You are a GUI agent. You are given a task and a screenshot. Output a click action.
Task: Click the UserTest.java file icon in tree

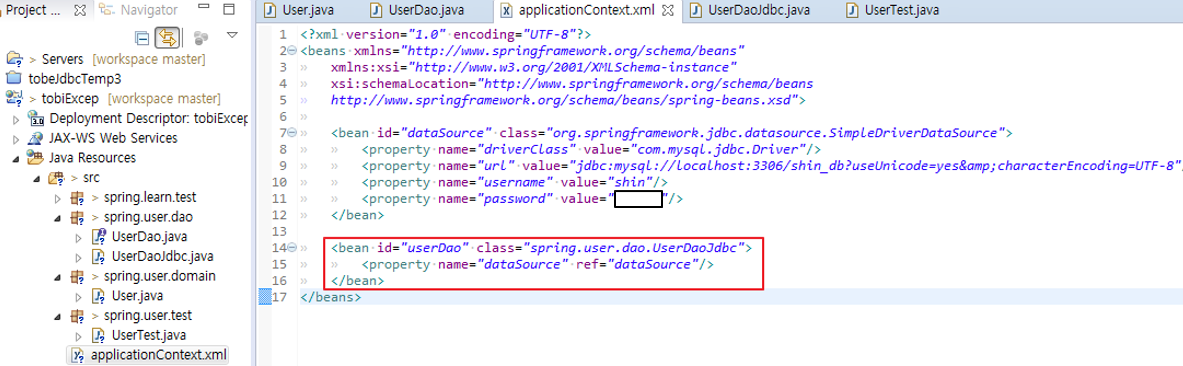pyautogui.click(x=99, y=335)
